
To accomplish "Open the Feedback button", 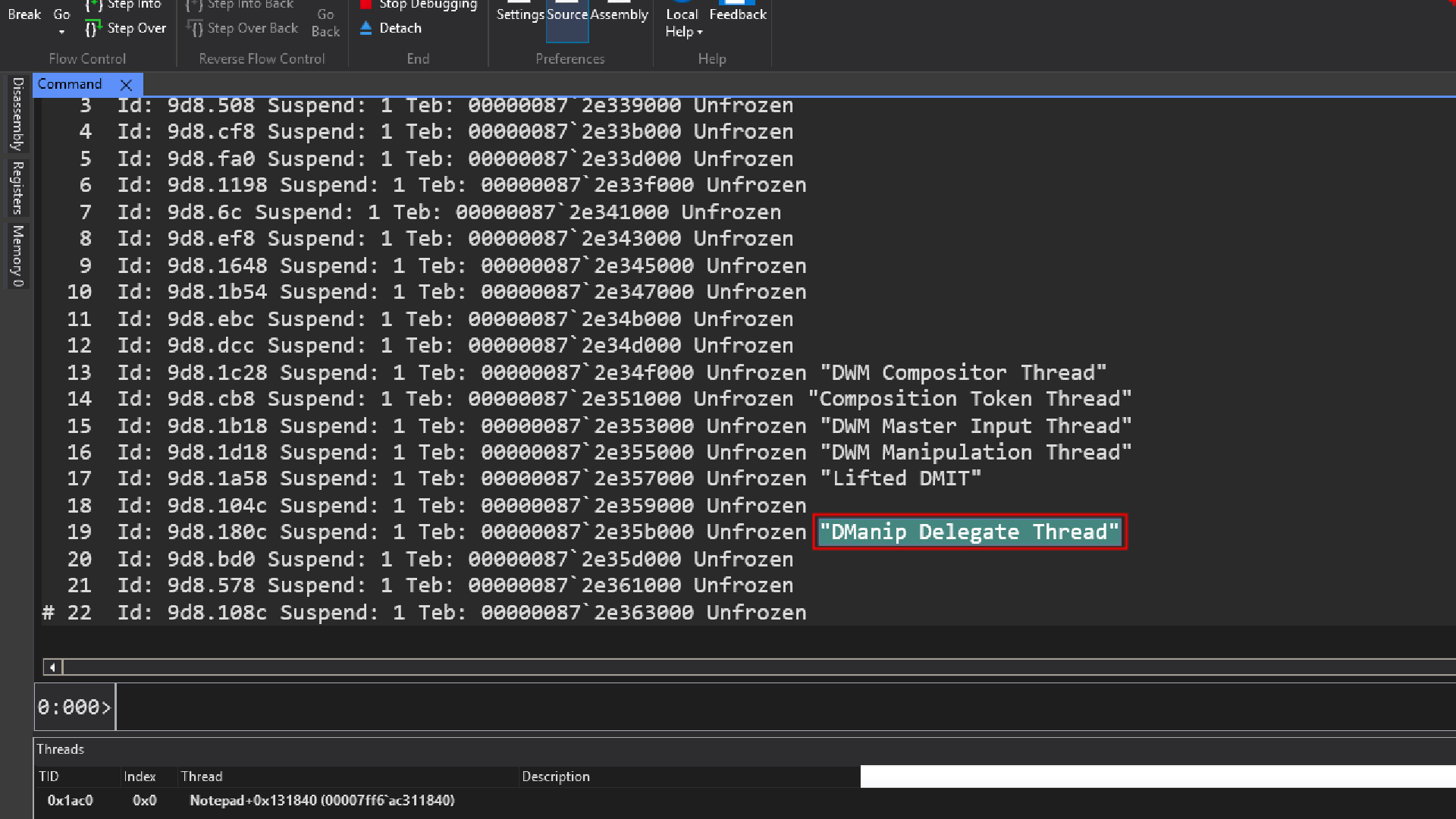I will tap(737, 13).
